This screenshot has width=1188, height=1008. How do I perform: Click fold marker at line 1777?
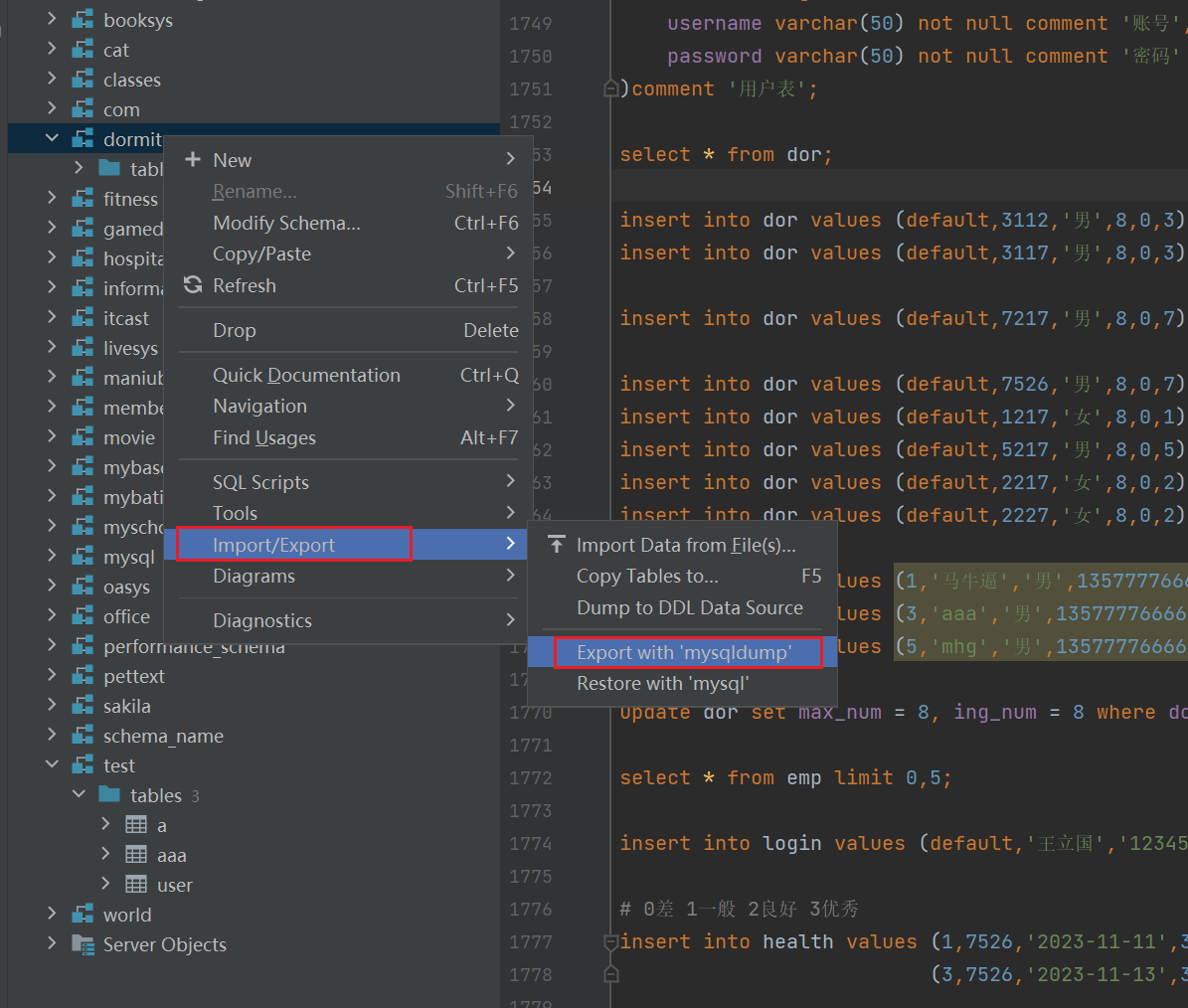click(610, 941)
